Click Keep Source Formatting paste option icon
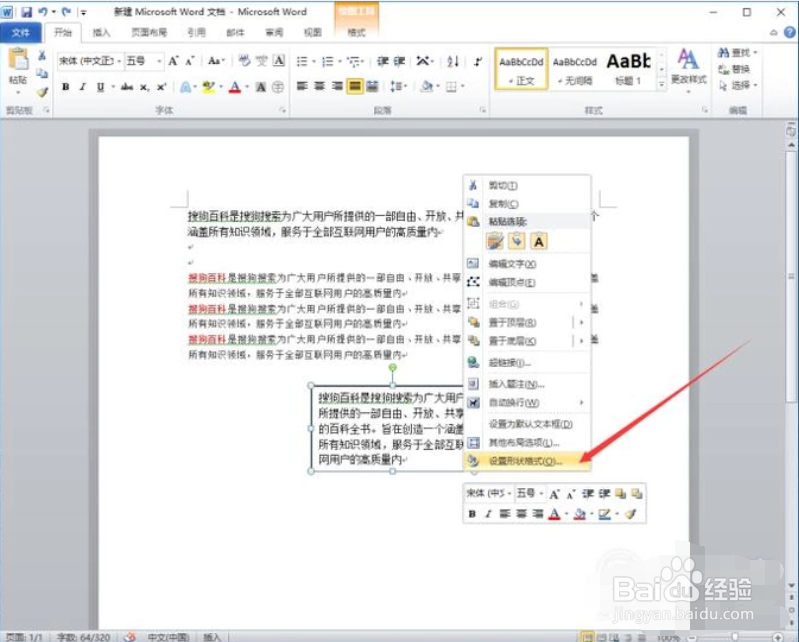799x642 pixels. 495,241
